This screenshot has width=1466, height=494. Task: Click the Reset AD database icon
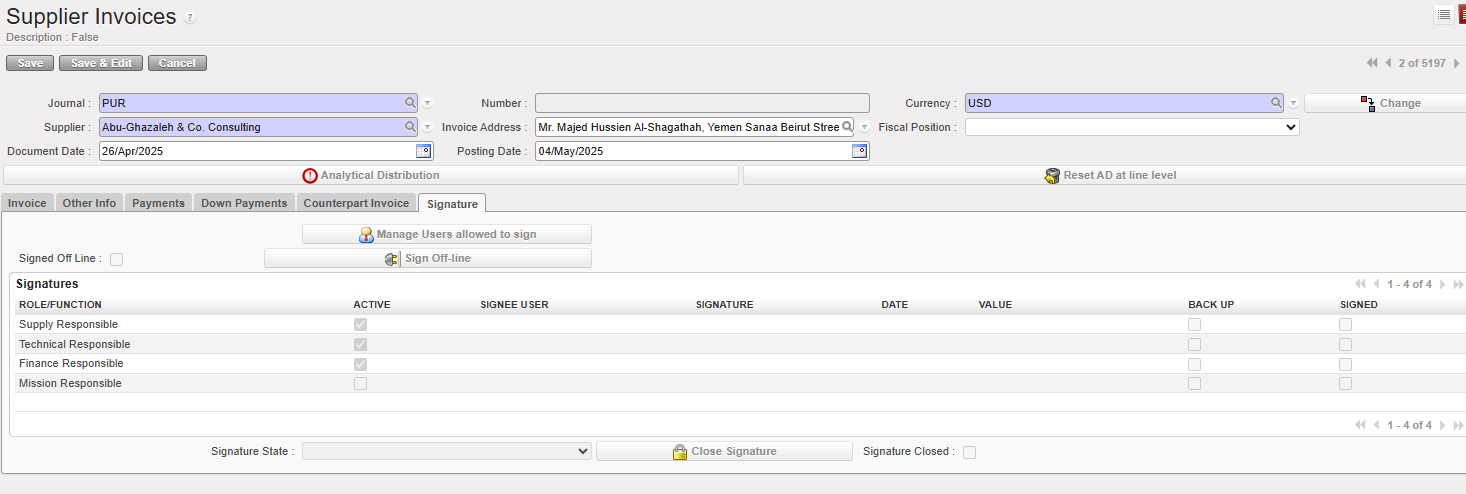coord(1052,175)
